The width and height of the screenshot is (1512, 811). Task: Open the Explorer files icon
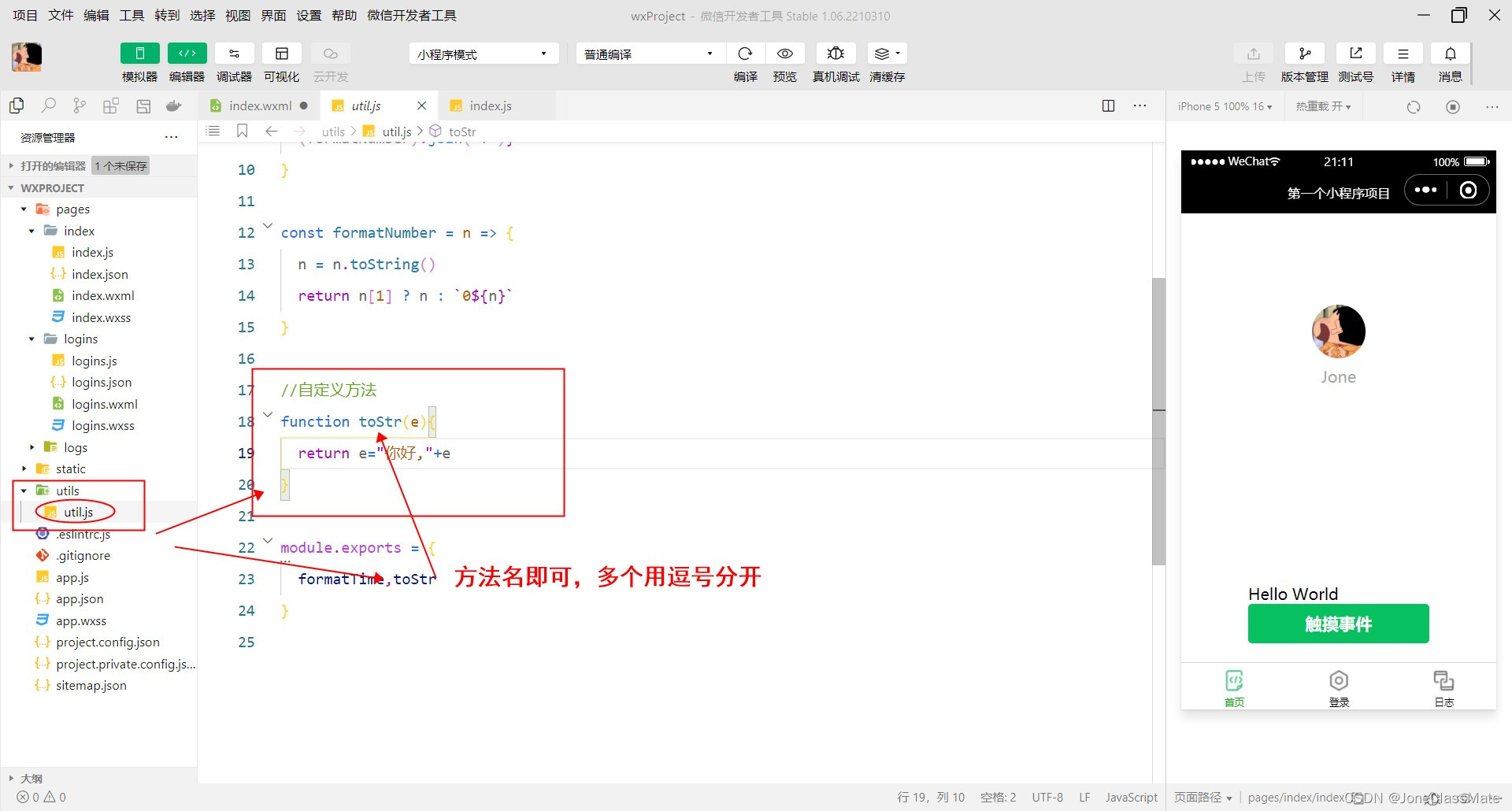pyautogui.click(x=17, y=106)
